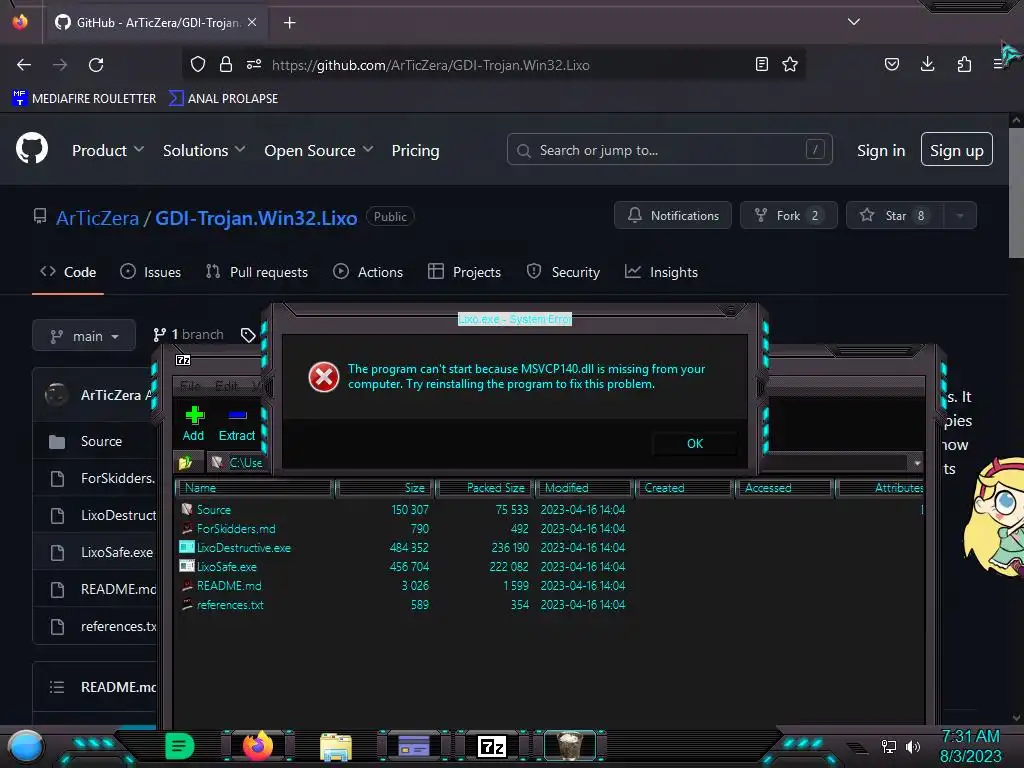Open GDI-Trojan.Win32.Lixo repository link
Image resolution: width=1024 pixels, height=768 pixels.
(x=256, y=217)
